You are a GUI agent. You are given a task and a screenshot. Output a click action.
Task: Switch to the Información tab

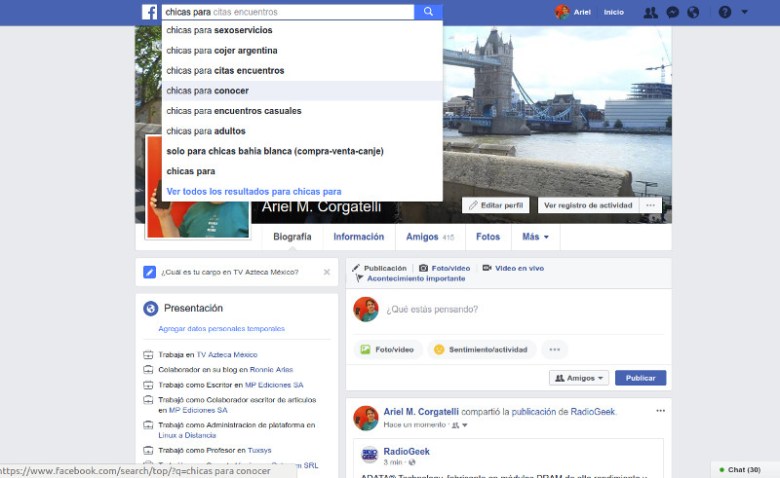point(358,237)
